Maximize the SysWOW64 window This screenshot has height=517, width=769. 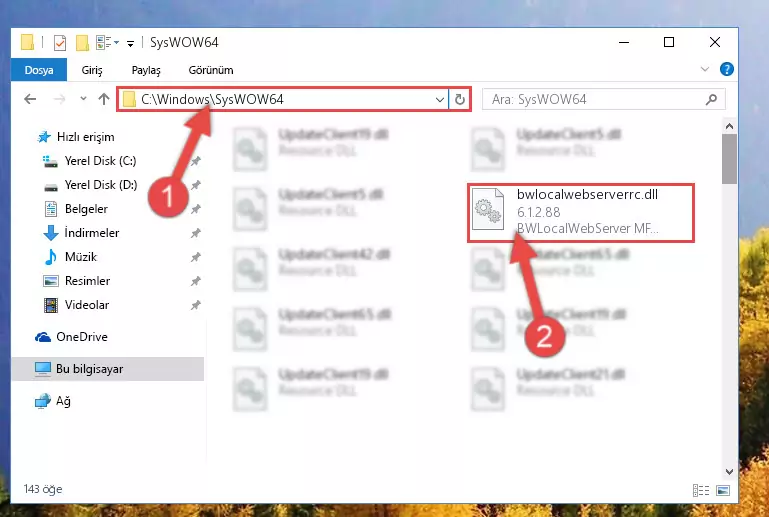tap(668, 43)
